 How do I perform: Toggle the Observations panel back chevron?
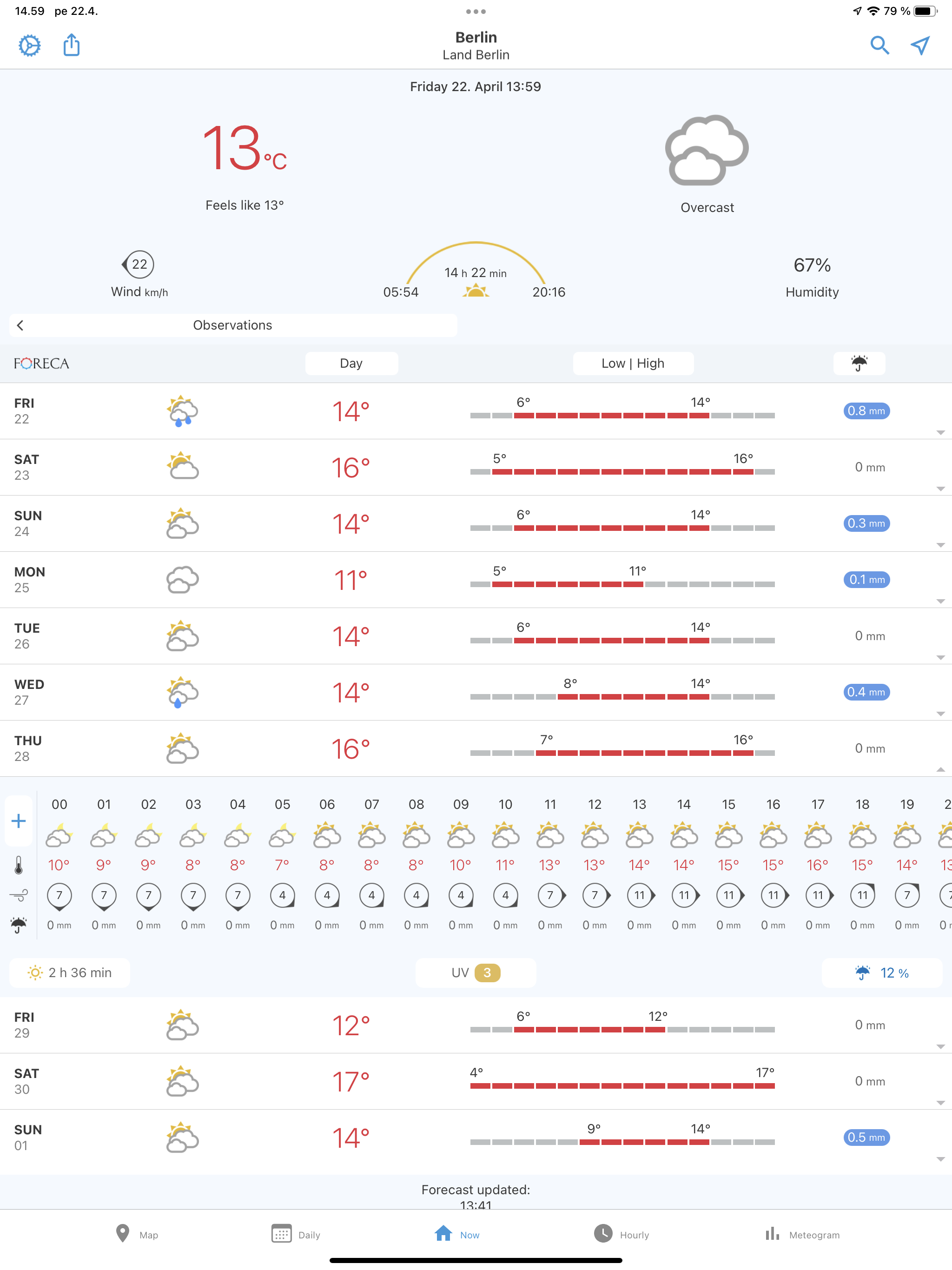tap(20, 325)
